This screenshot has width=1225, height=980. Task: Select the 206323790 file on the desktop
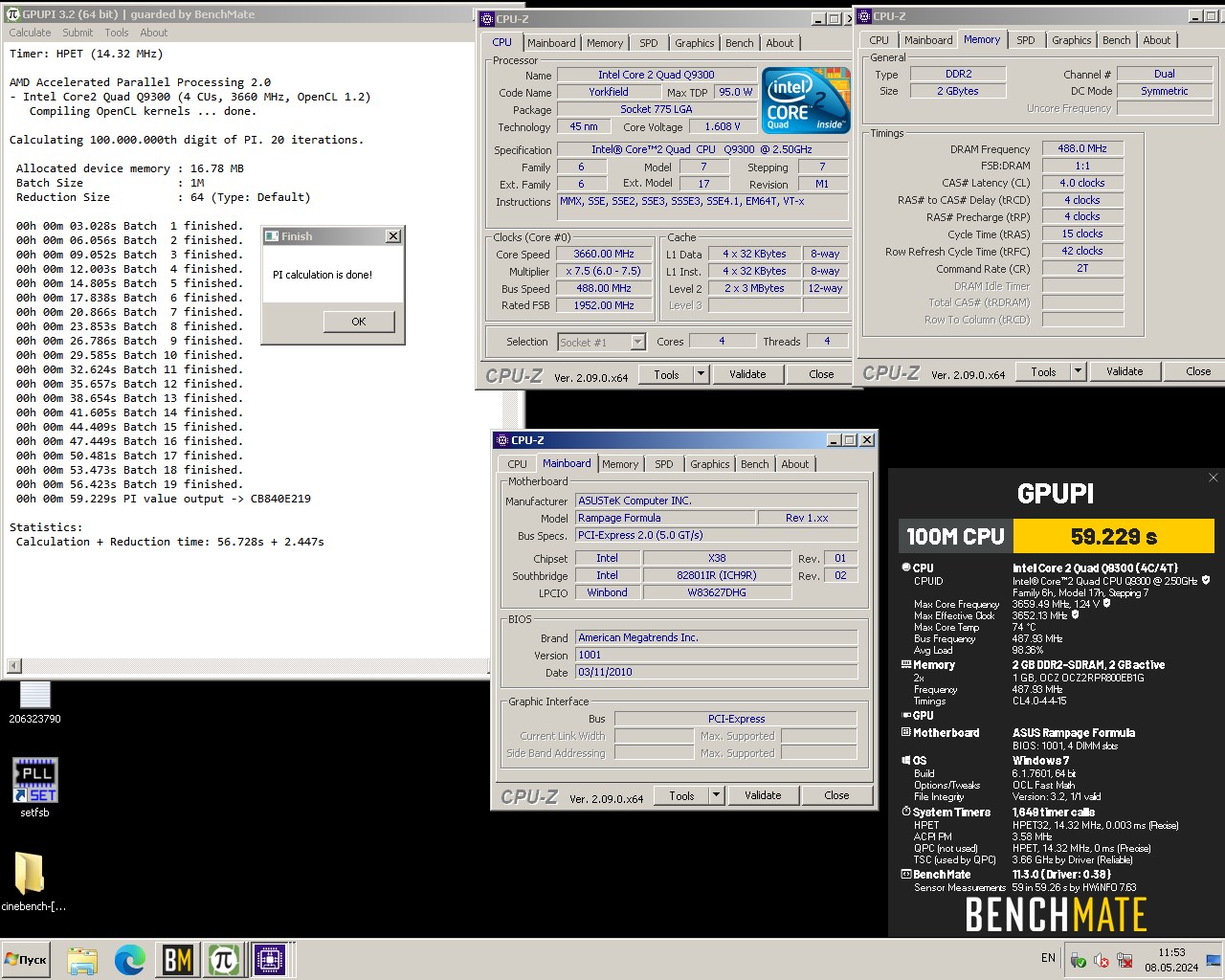34,702
